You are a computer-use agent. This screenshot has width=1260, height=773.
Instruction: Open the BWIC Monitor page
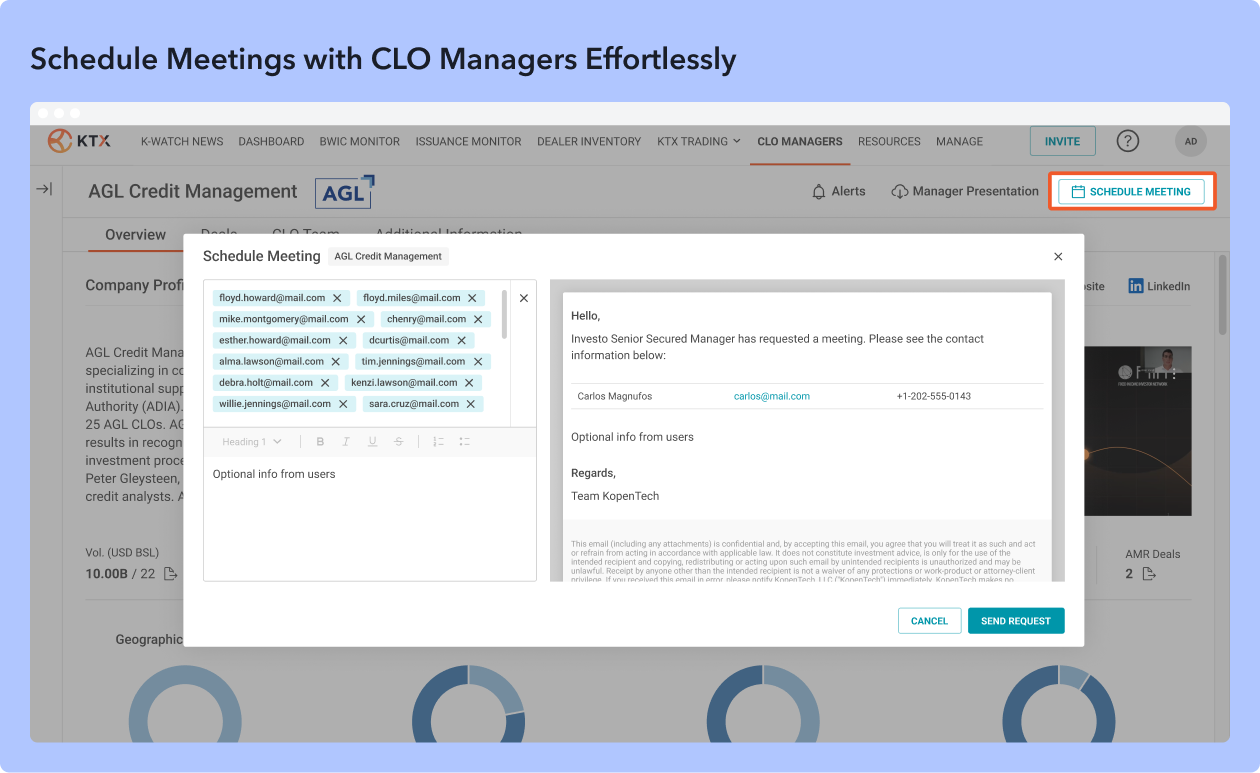pos(359,141)
